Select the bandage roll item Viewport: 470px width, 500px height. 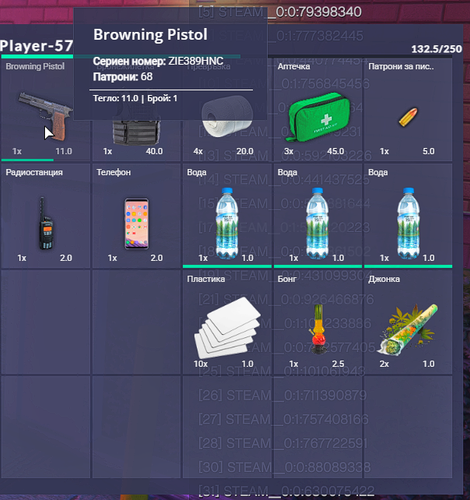pyautogui.click(x=227, y=117)
